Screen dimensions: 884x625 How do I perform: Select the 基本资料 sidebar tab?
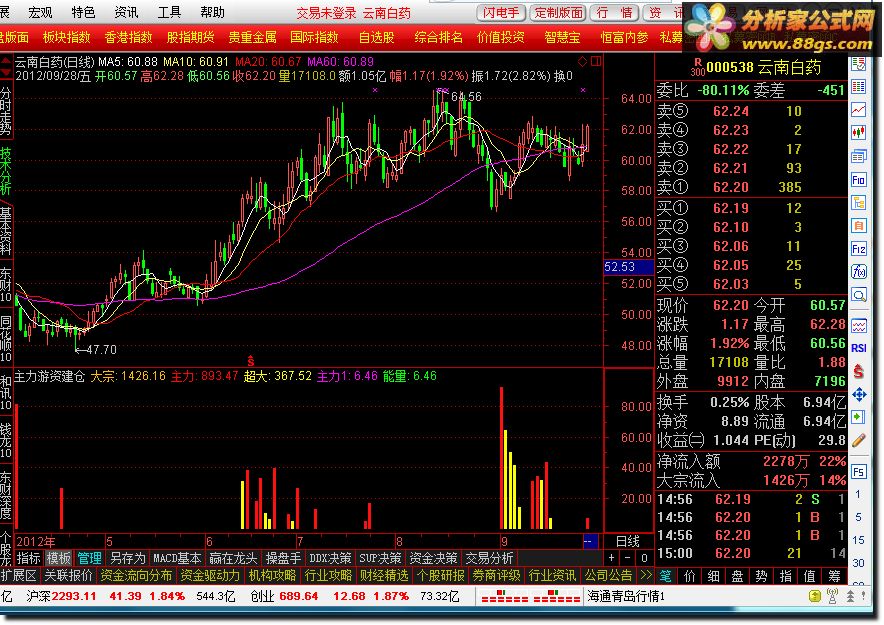pos(6,231)
